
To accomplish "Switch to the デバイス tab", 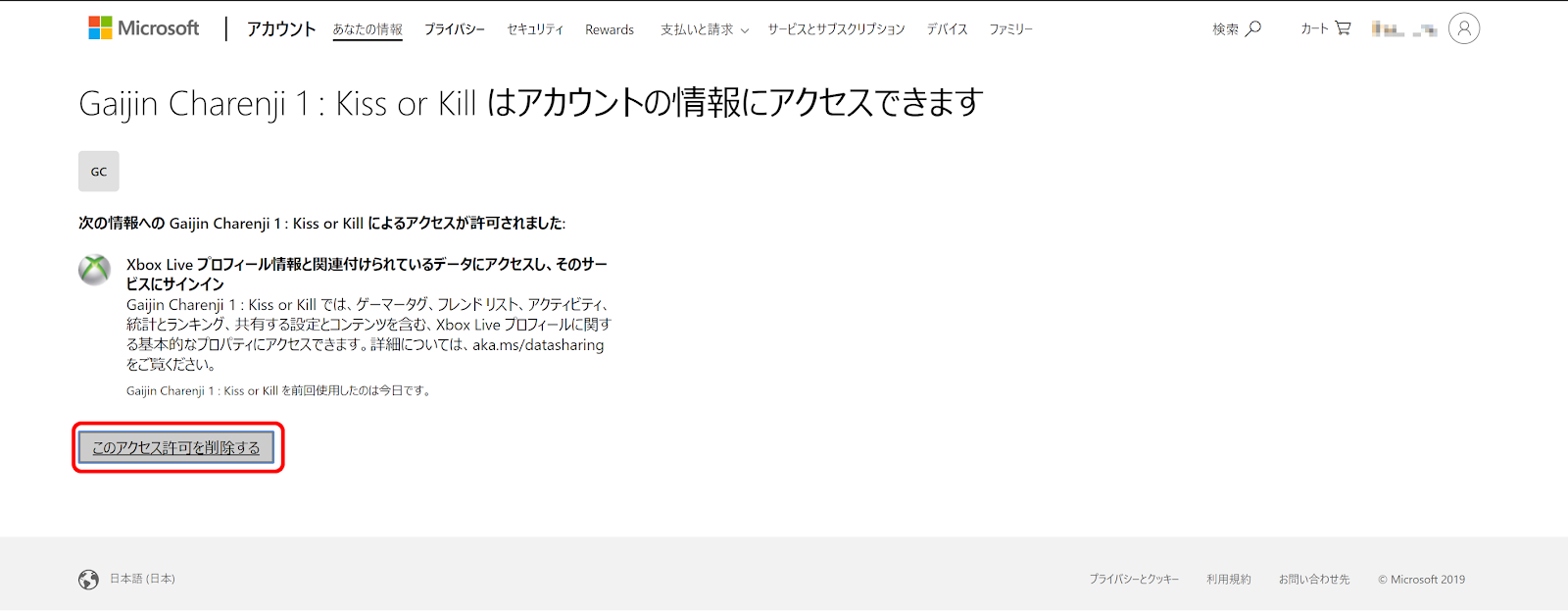I will (947, 29).
